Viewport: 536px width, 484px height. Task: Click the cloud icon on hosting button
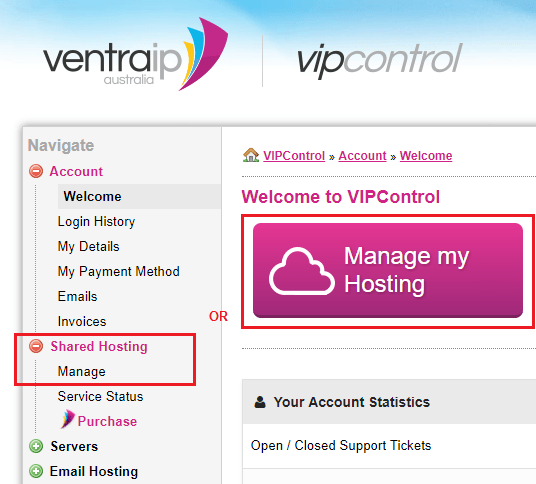coord(302,271)
